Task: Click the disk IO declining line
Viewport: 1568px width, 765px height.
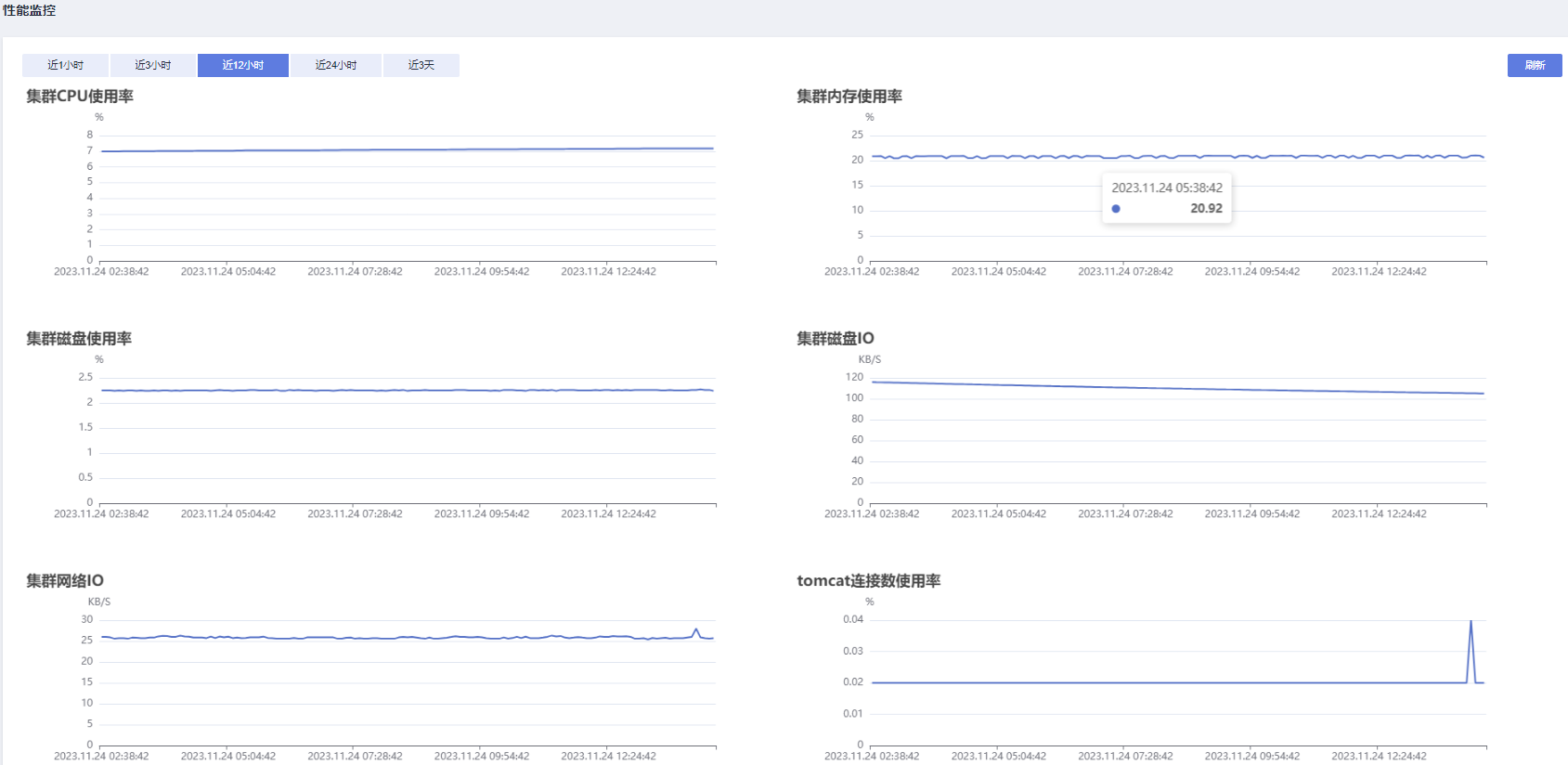Action: click(1178, 388)
